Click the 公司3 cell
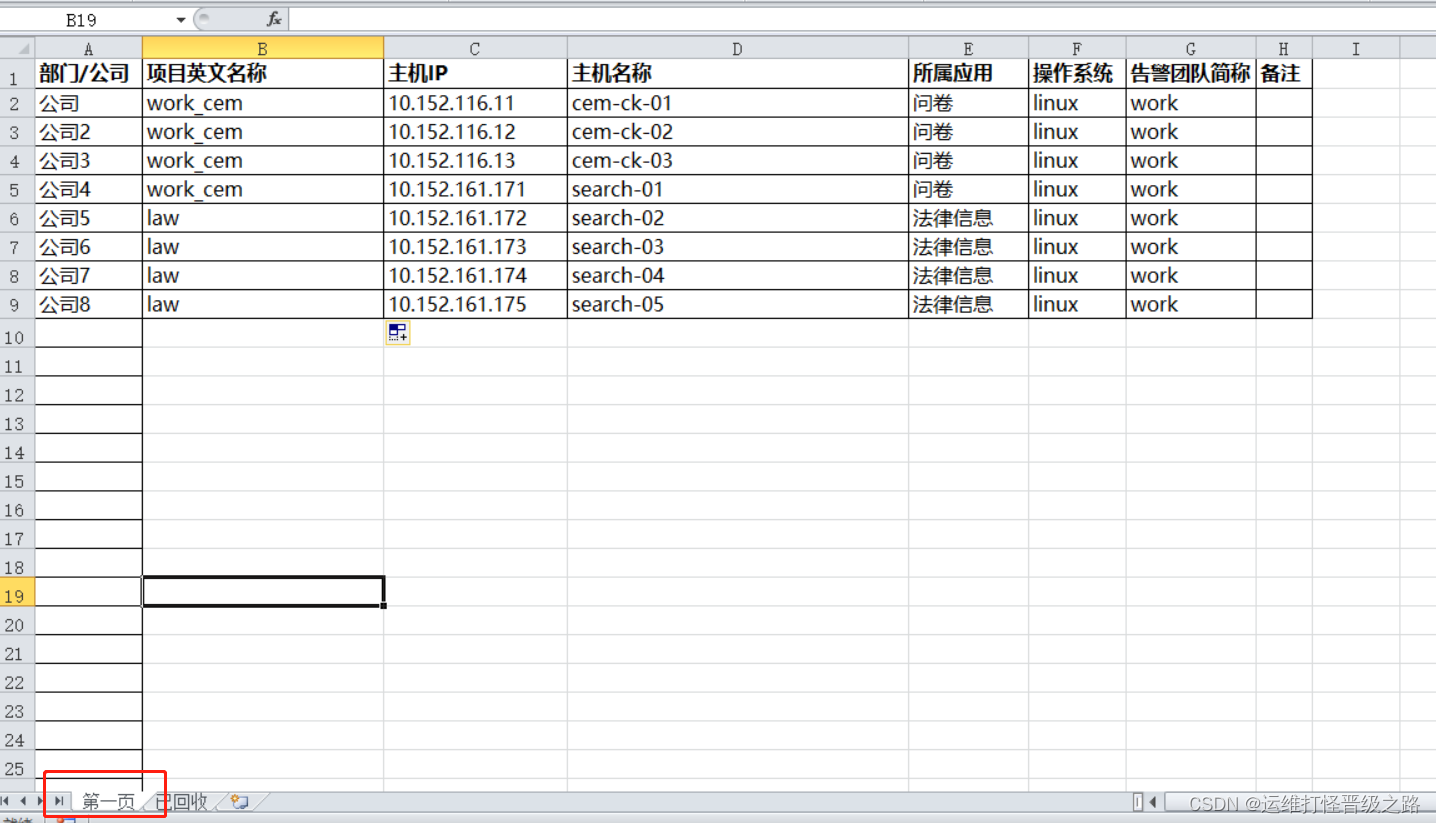The height and width of the screenshot is (823, 1436). pyautogui.click(x=89, y=161)
